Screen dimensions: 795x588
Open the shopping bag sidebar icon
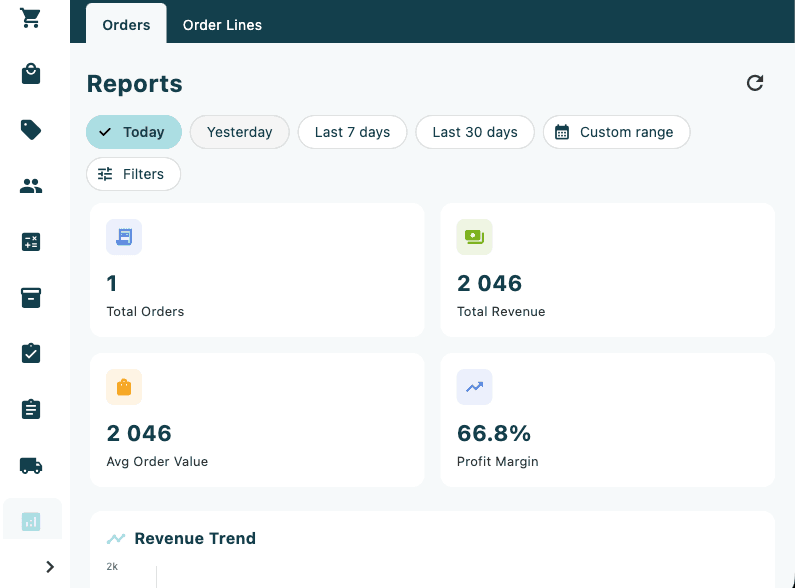pos(31,74)
